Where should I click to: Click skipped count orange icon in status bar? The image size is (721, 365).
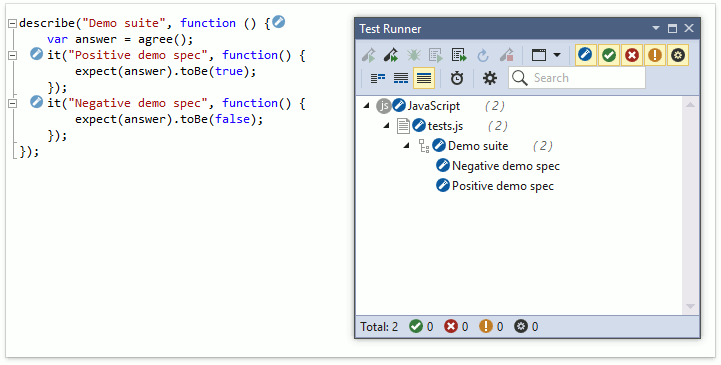[486, 326]
